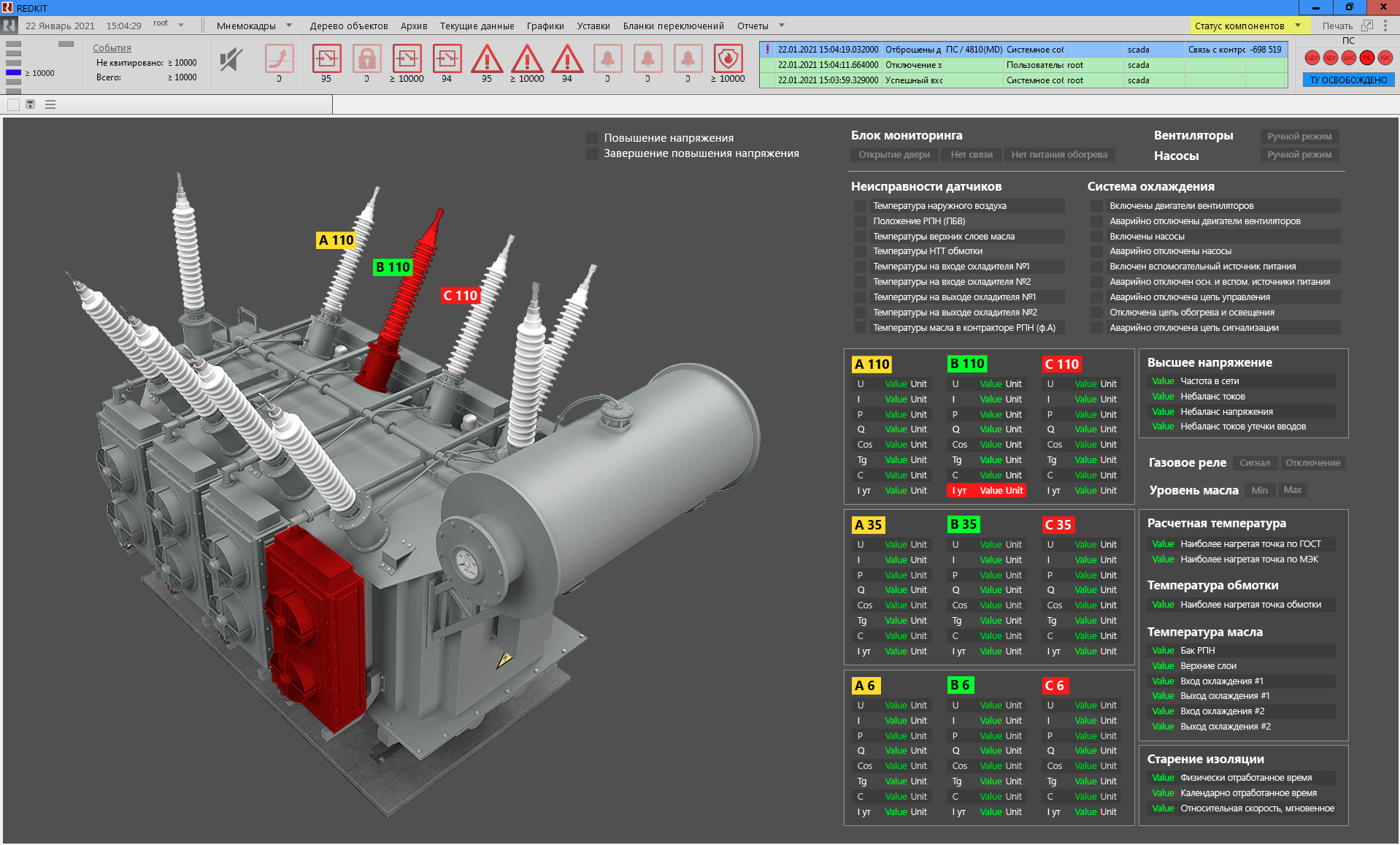Image resolution: width=1400 pixels, height=845 pixels.
Task: Click the pop-out icon next to Печать
Action: click(1367, 26)
